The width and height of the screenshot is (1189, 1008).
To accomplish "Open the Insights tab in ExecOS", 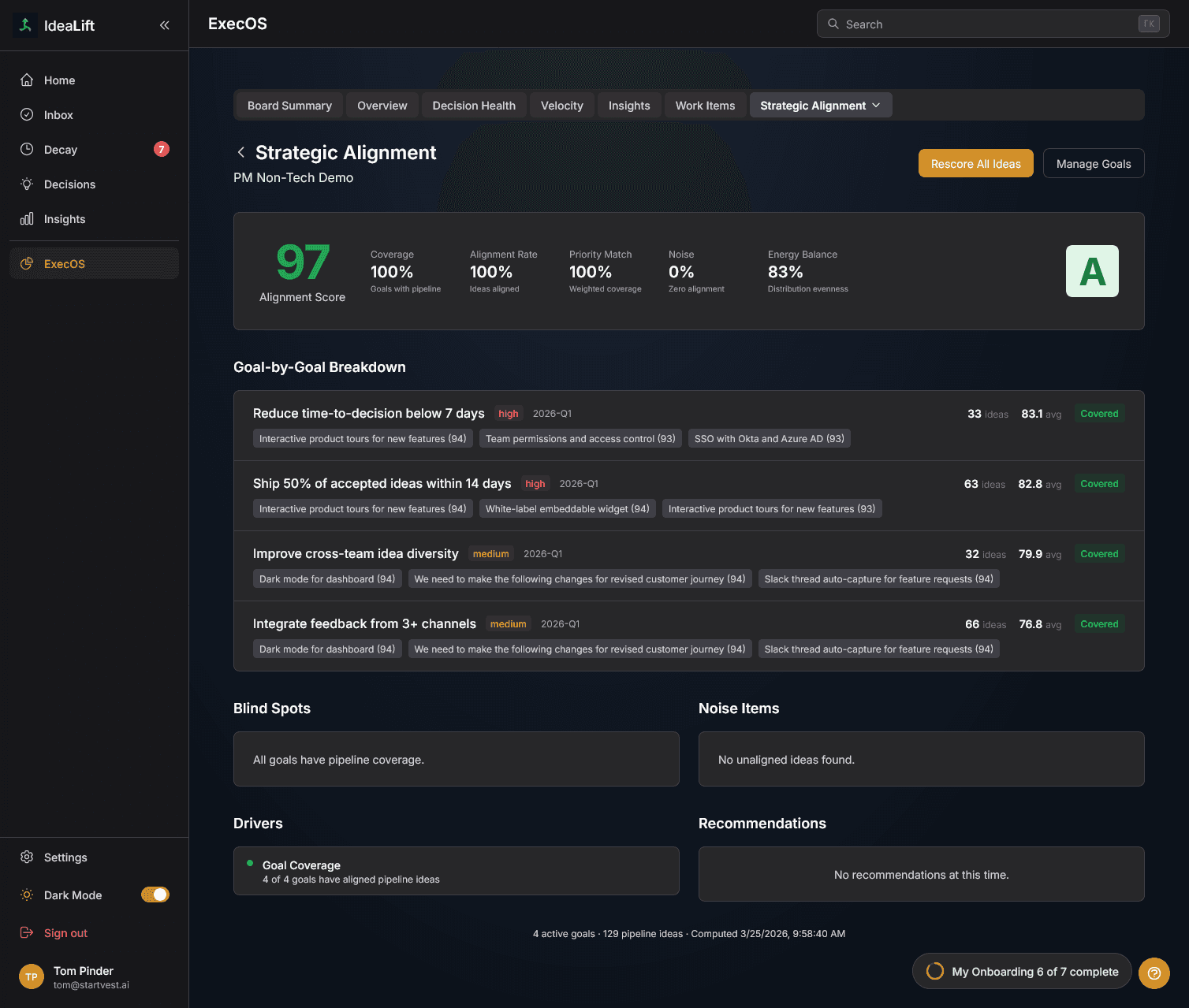I will click(x=629, y=106).
